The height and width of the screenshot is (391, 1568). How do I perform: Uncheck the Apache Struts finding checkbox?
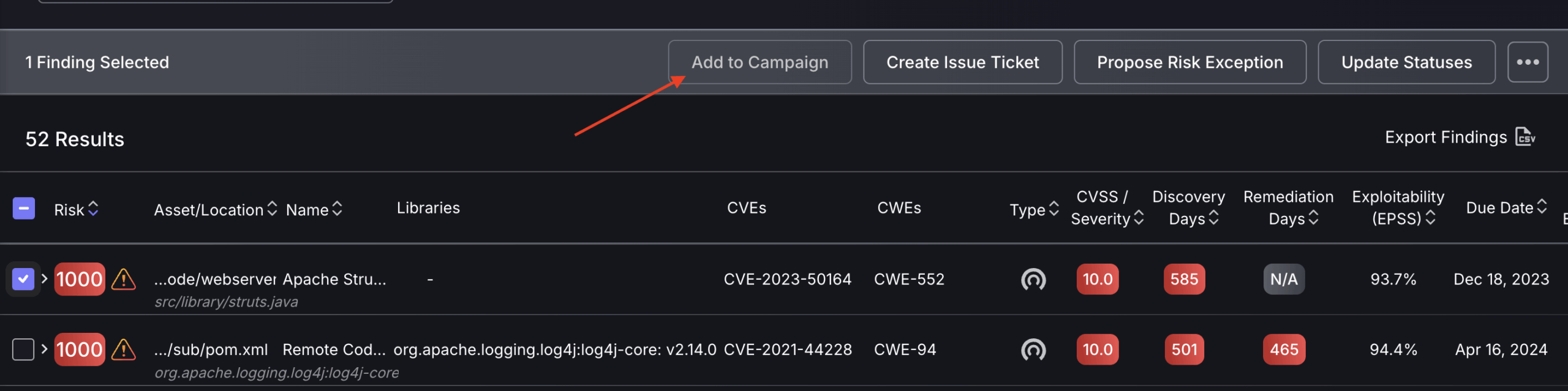point(23,279)
